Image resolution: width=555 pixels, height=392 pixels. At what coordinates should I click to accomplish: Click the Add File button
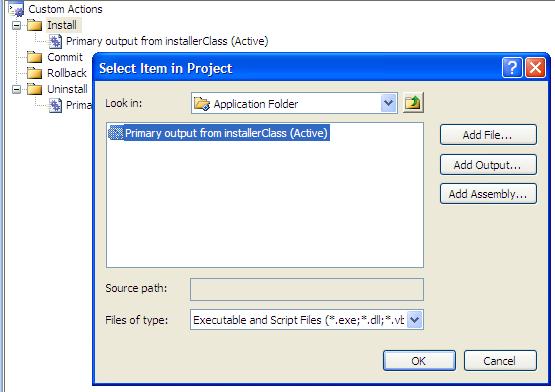(488, 135)
